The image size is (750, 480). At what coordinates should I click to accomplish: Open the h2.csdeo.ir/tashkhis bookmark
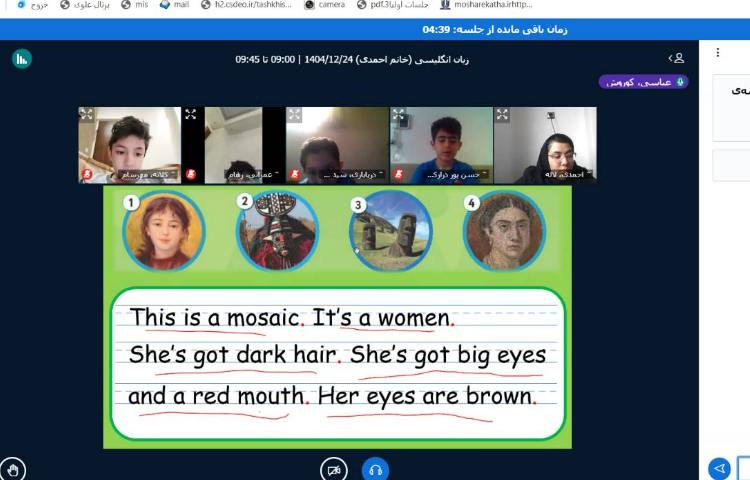pyautogui.click(x=246, y=5)
